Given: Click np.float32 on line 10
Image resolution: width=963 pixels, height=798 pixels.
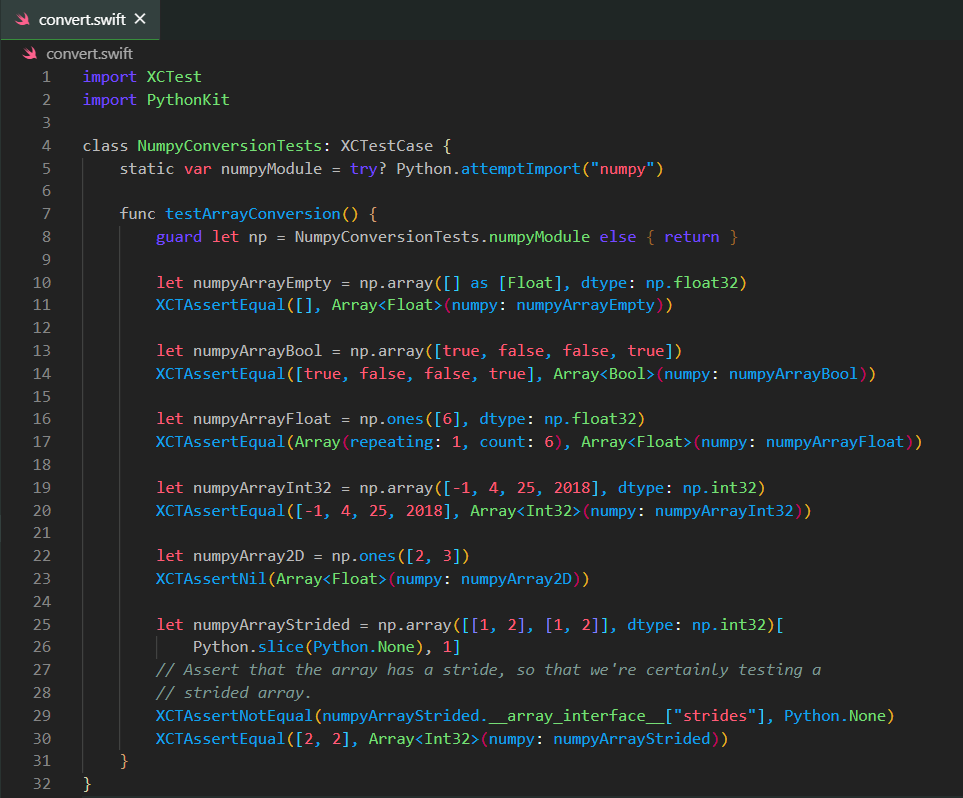Looking at the screenshot, I should [692, 283].
